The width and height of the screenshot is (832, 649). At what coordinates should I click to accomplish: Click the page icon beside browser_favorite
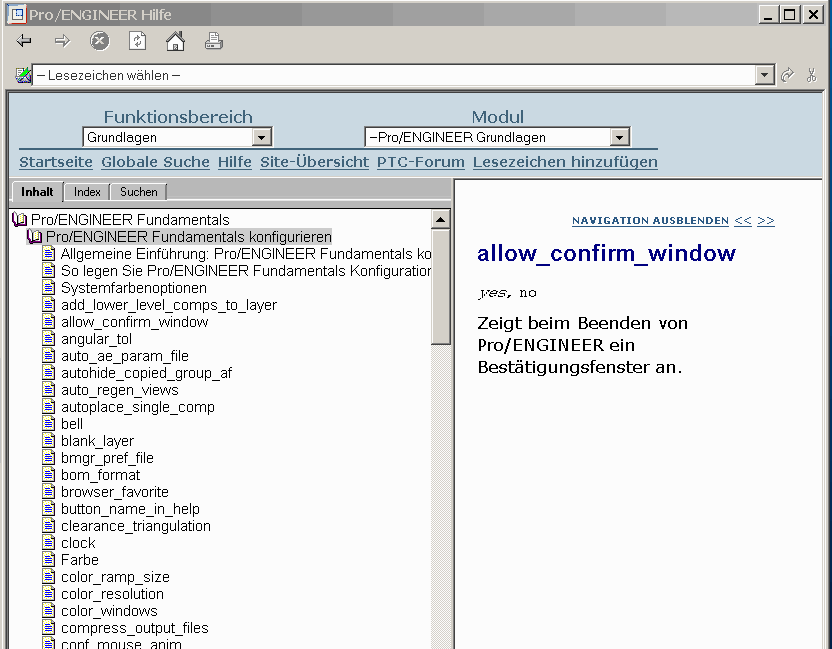coord(49,491)
